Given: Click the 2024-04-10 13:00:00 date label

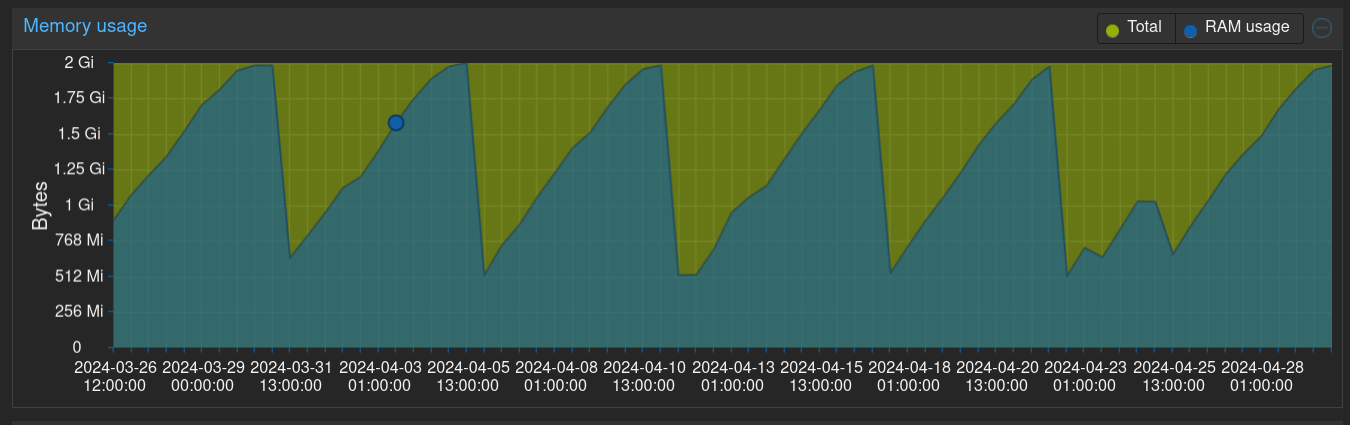Looking at the screenshot, I should (645, 376).
